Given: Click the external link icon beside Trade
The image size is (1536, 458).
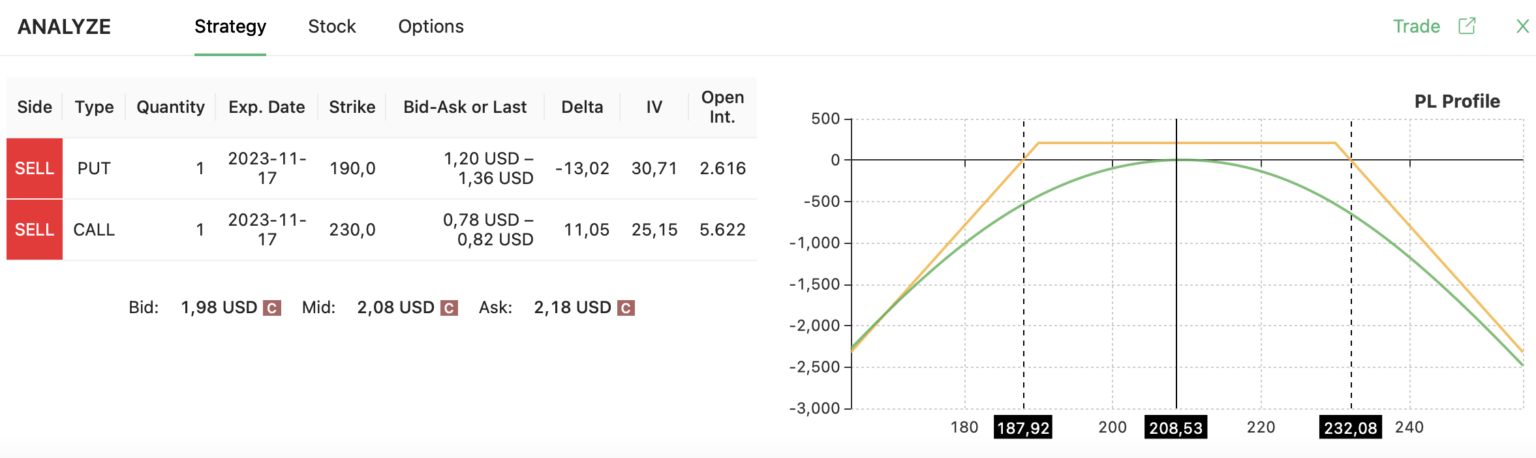Looking at the screenshot, I should click(x=1467, y=26).
